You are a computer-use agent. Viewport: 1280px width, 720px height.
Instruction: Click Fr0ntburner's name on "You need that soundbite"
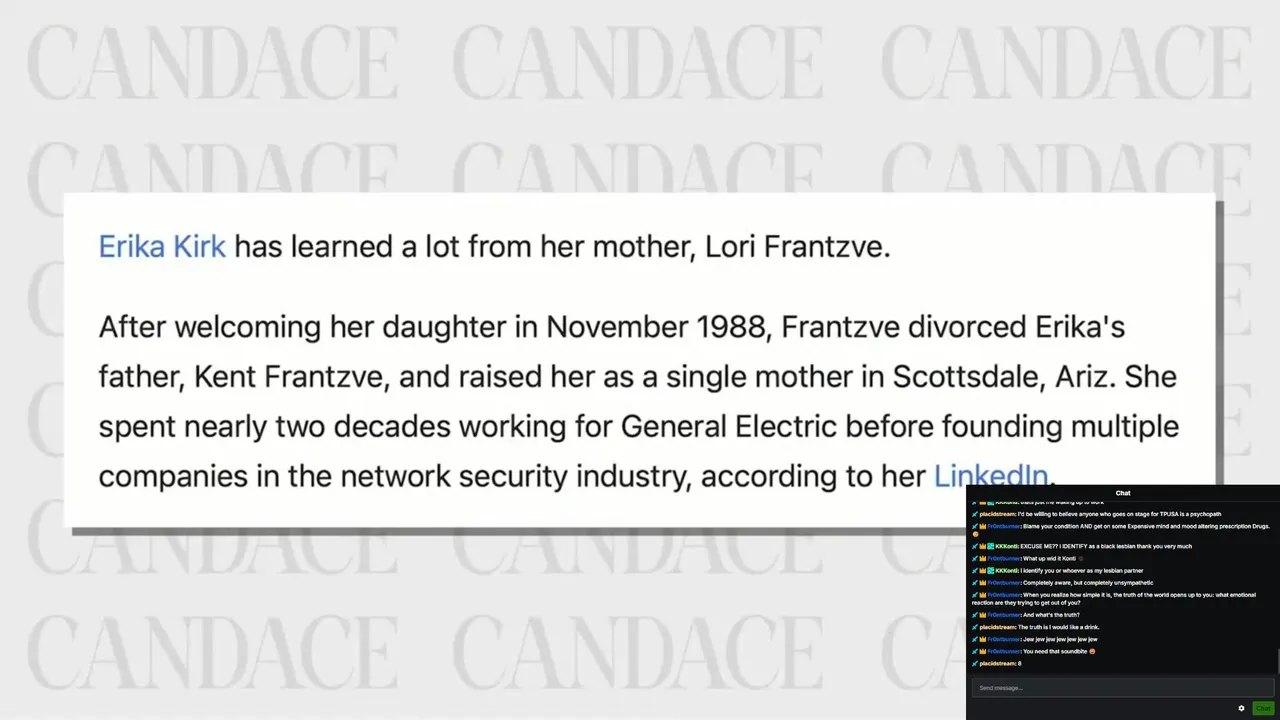1003,652
